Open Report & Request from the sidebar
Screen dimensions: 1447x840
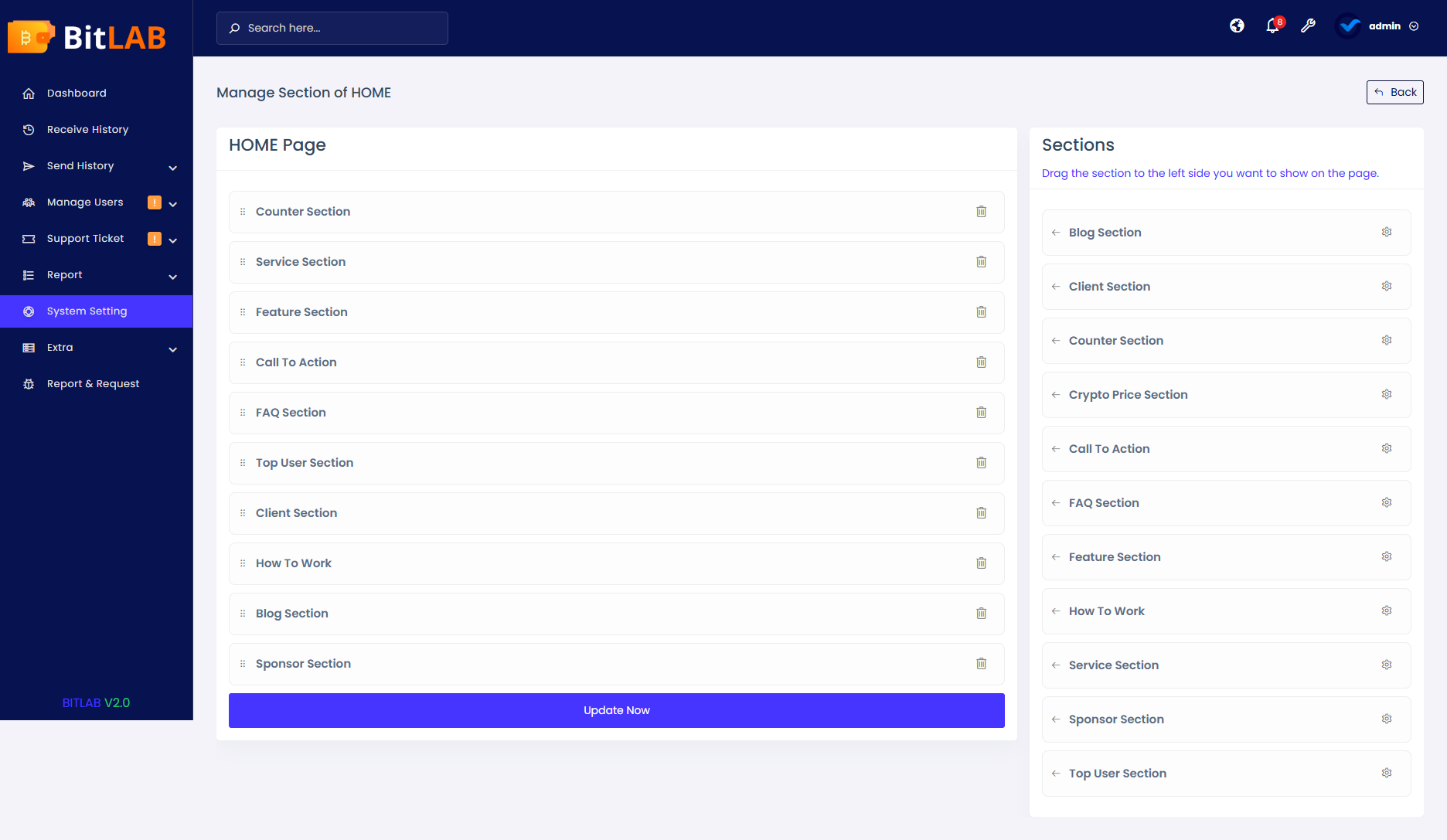pyautogui.click(x=93, y=383)
